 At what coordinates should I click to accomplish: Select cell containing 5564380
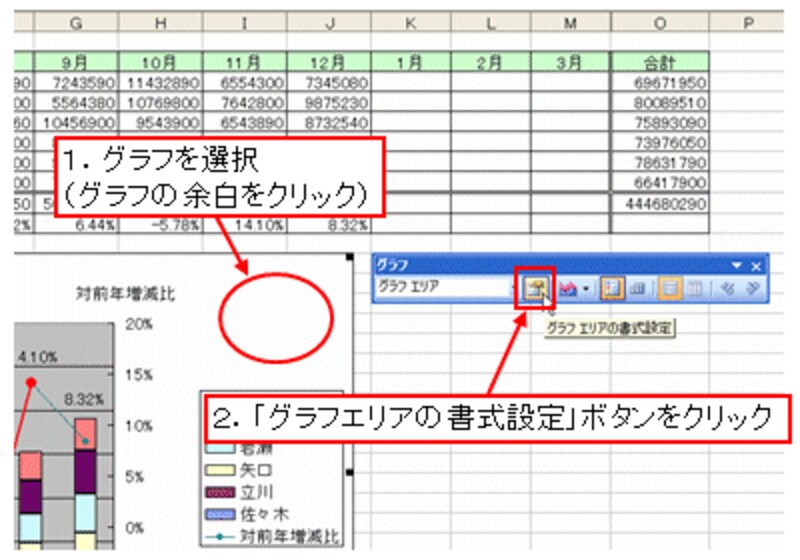[76, 103]
